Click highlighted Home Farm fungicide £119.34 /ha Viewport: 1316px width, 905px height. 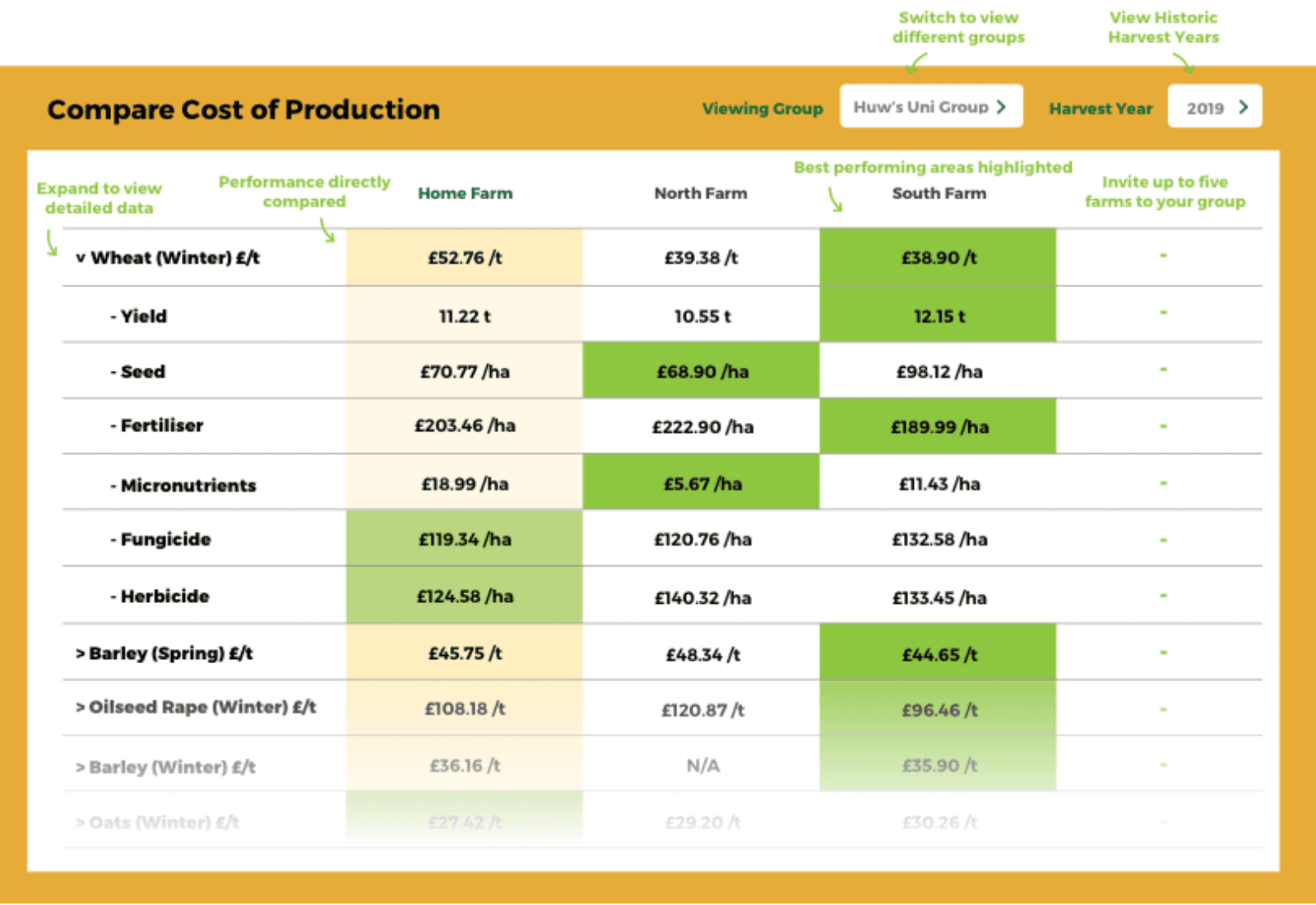(465, 539)
